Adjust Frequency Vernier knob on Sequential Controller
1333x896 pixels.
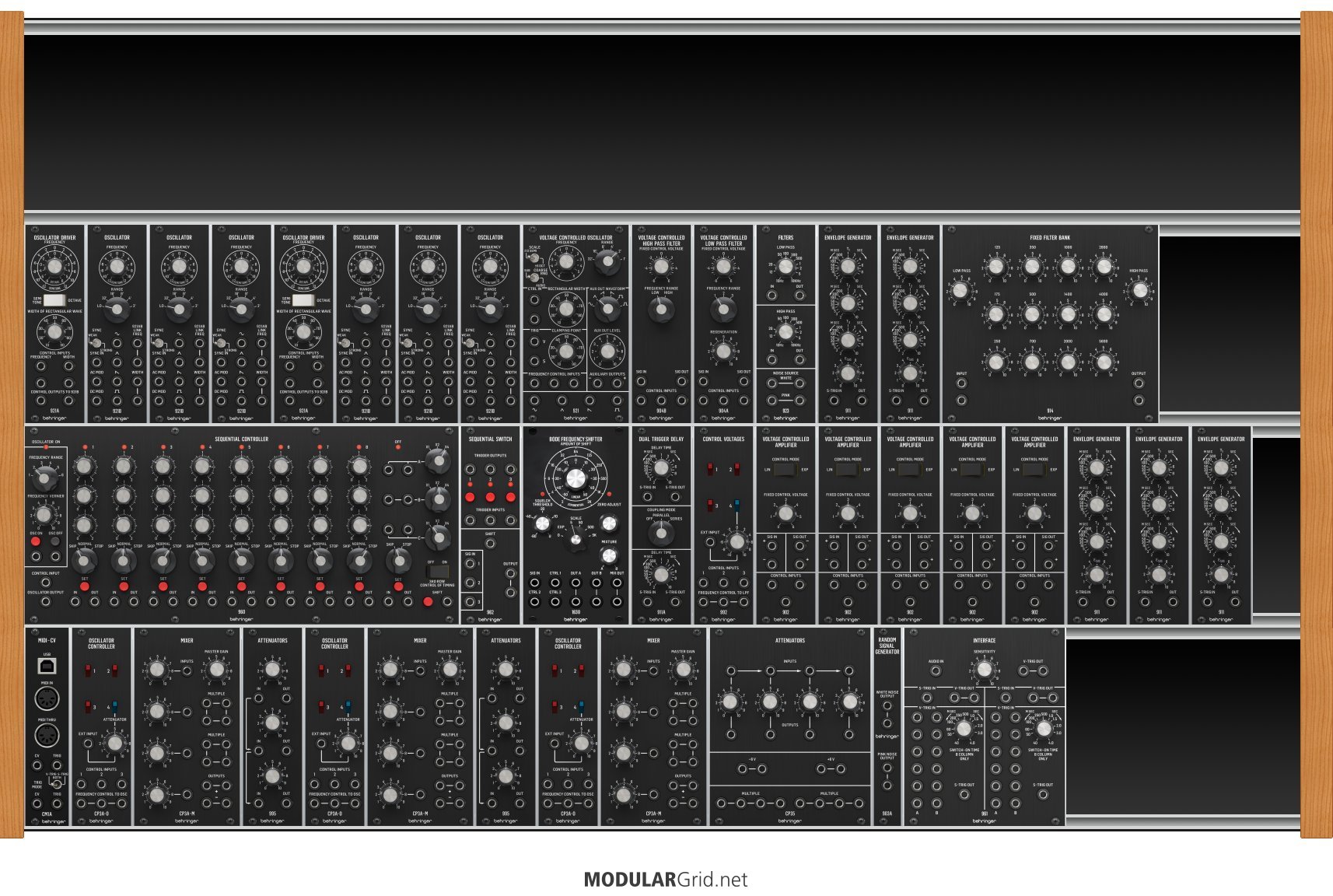coord(45,515)
